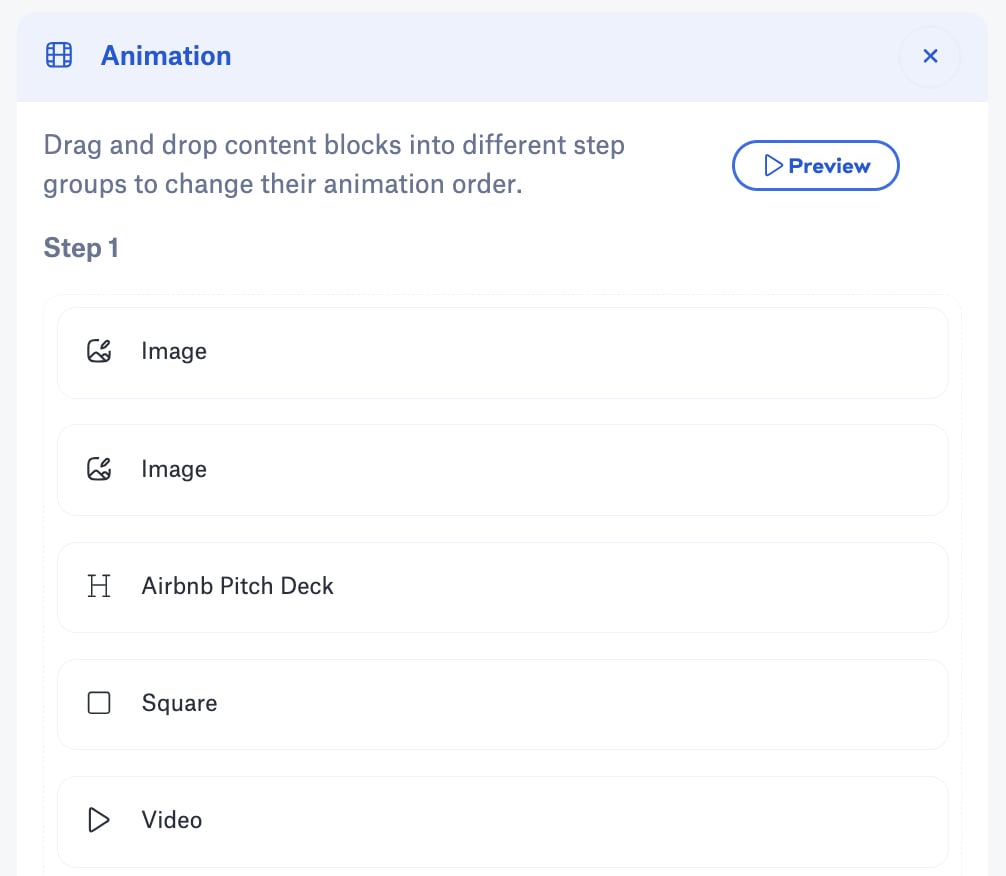Select the second Image block label

point(174,469)
